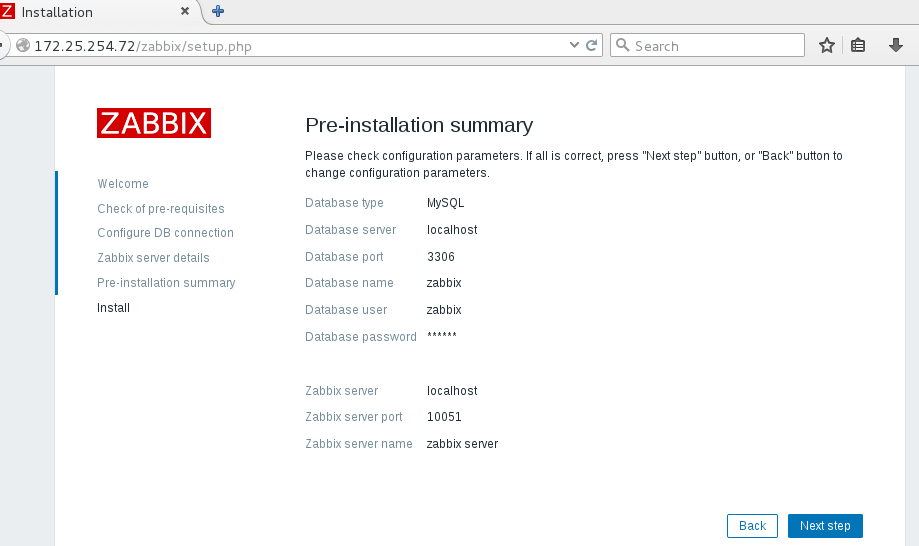Click the database port value 3306
Image resolution: width=919 pixels, height=546 pixels.
(441, 257)
